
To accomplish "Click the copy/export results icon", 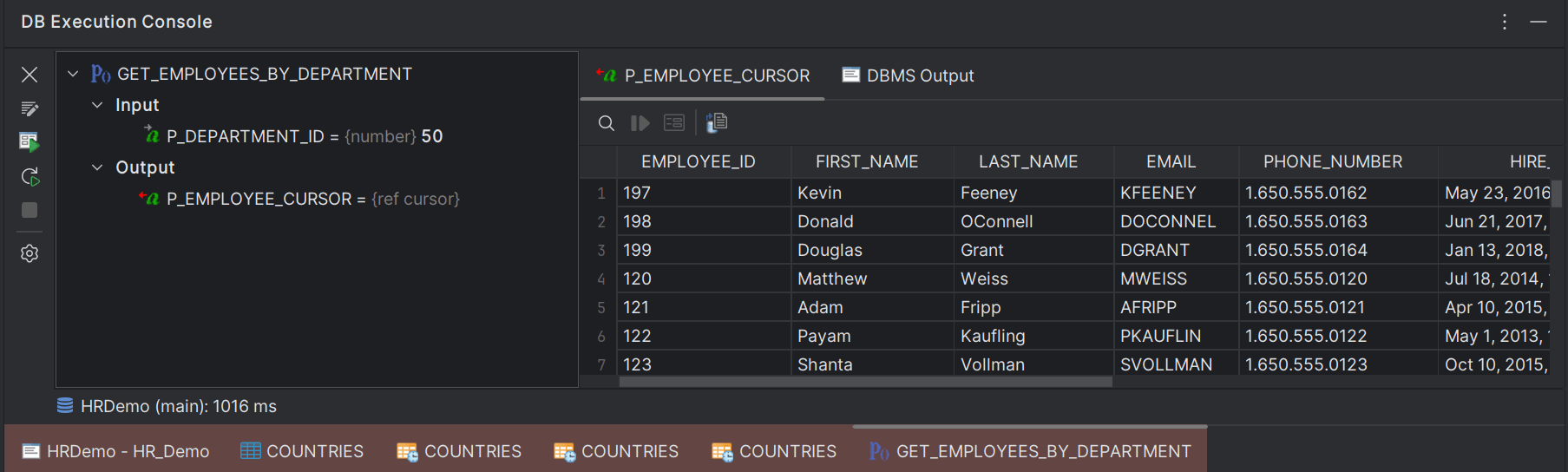I will (x=717, y=123).
